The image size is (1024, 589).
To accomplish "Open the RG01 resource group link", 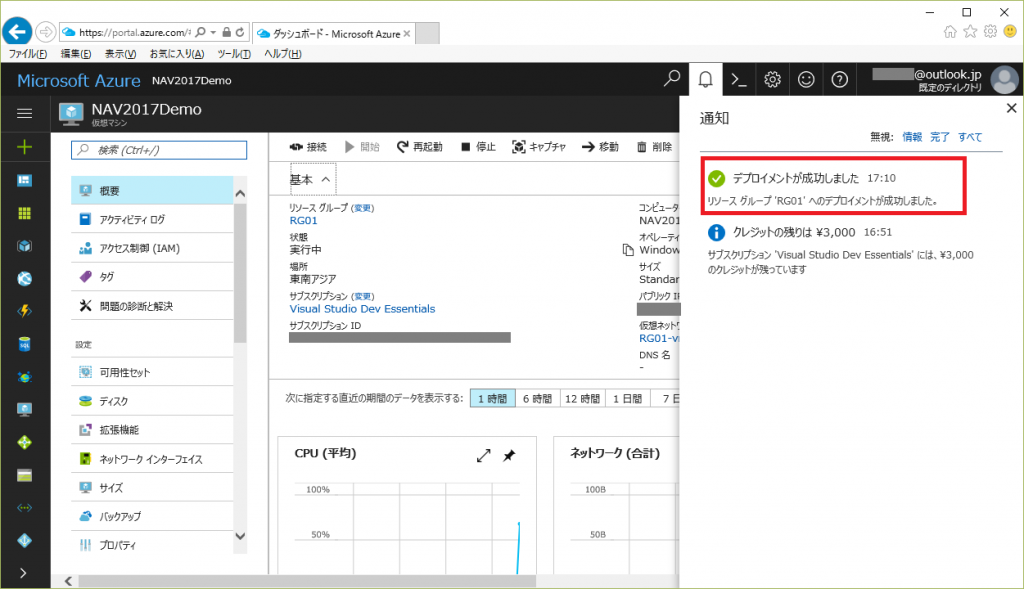I will coord(303,221).
